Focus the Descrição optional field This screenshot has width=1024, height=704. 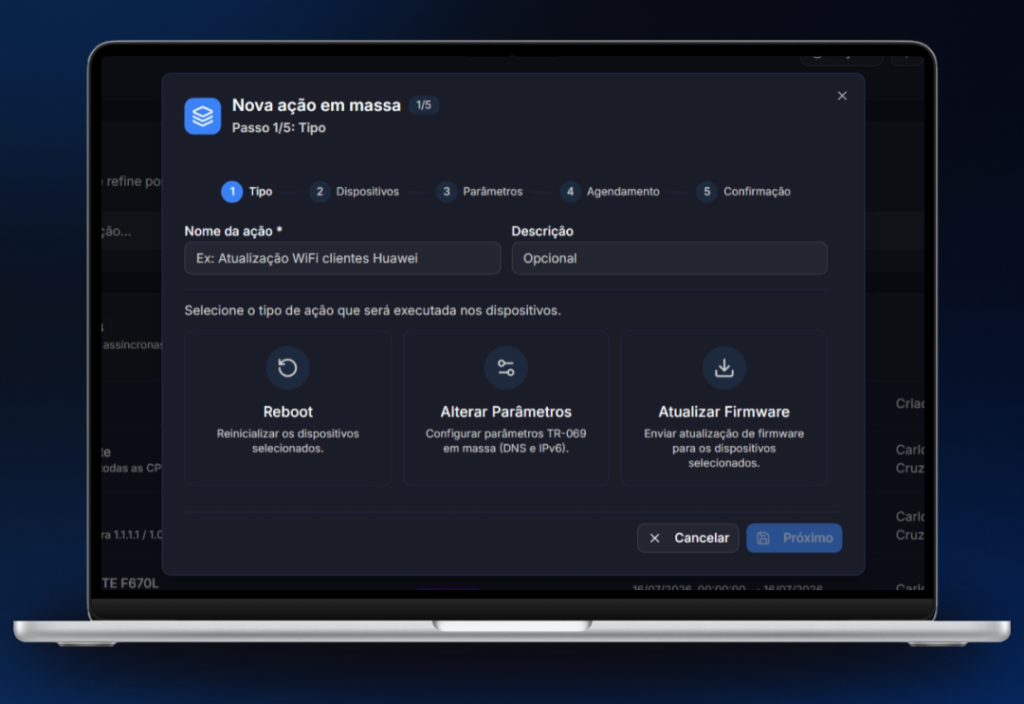669,258
